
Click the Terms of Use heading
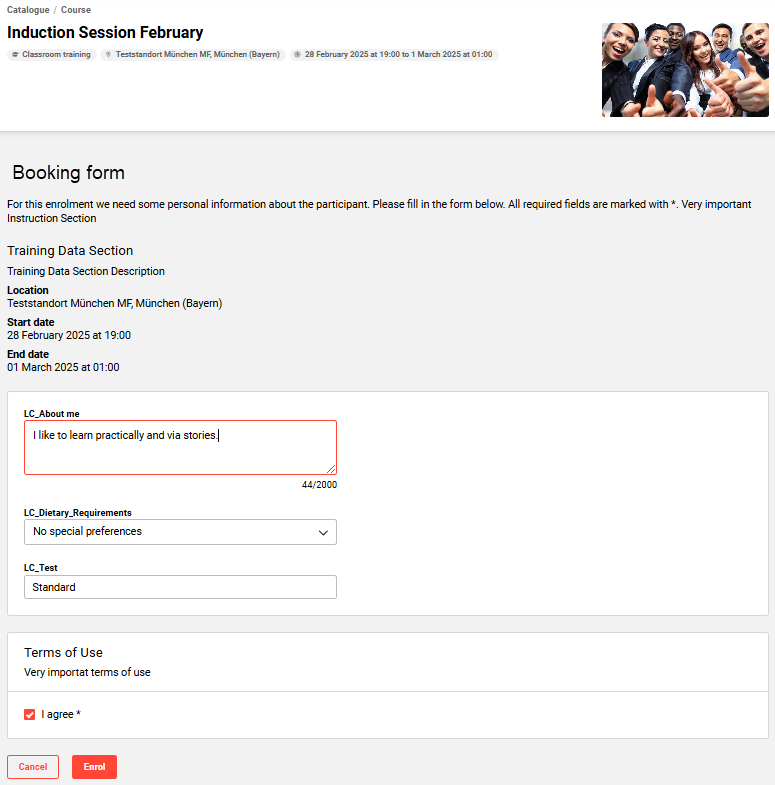(63, 652)
